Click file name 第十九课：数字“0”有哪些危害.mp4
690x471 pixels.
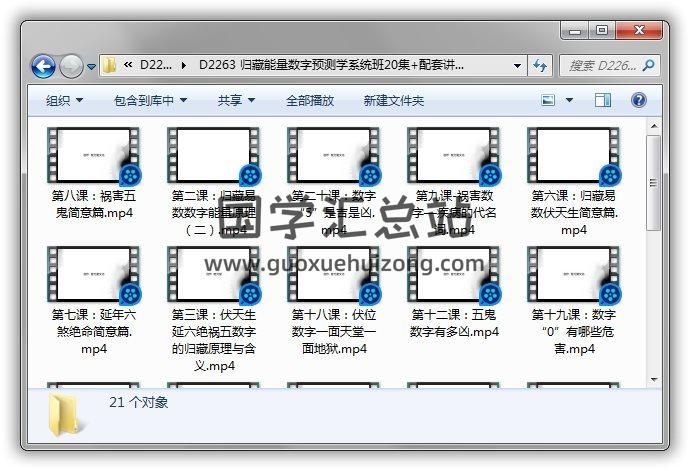[x=574, y=331]
